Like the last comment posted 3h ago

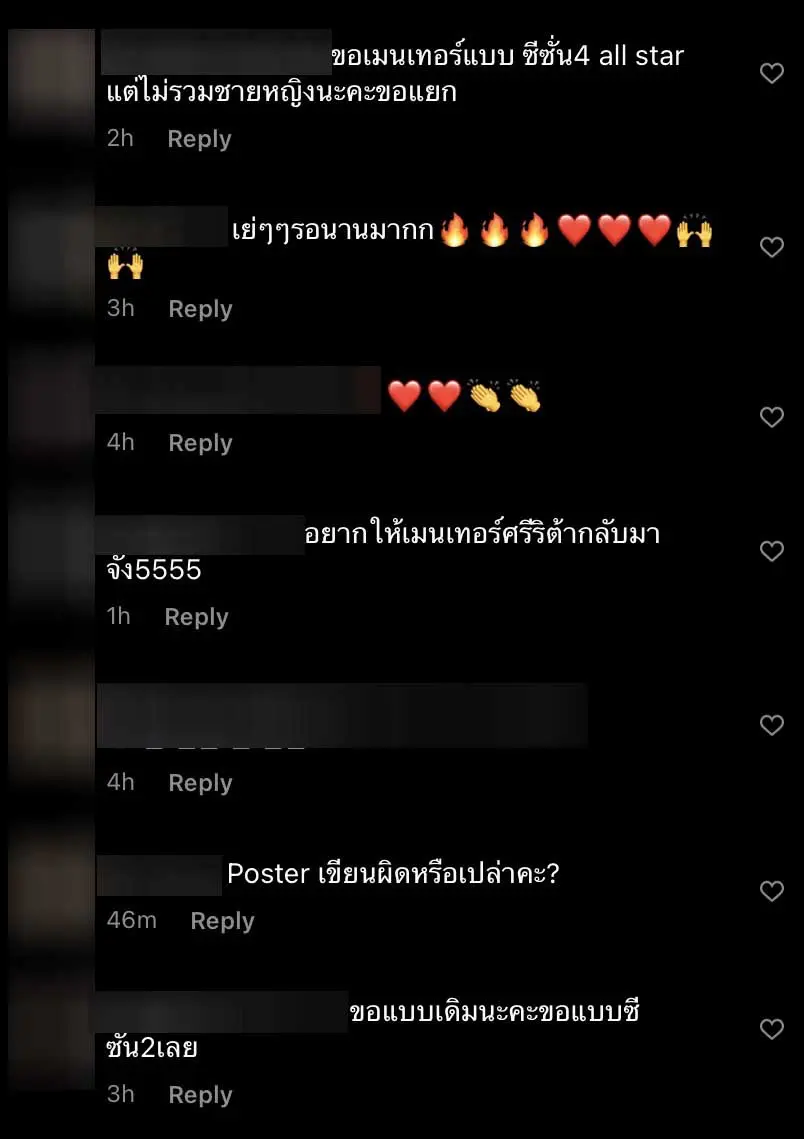pos(771,1029)
